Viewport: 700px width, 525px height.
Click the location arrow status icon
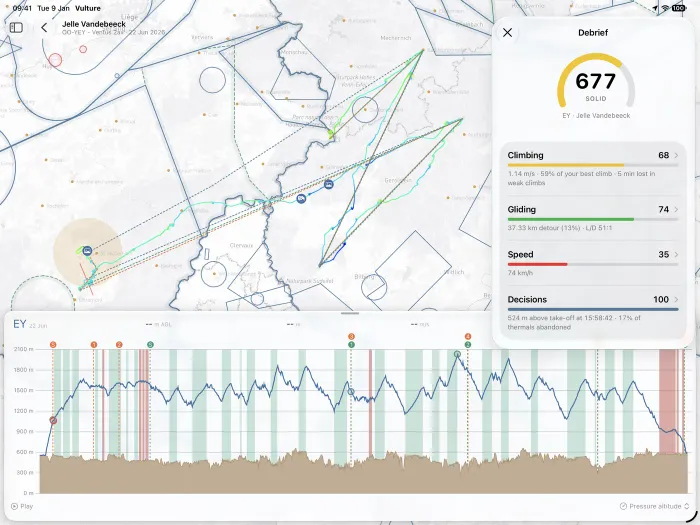click(655, 8)
